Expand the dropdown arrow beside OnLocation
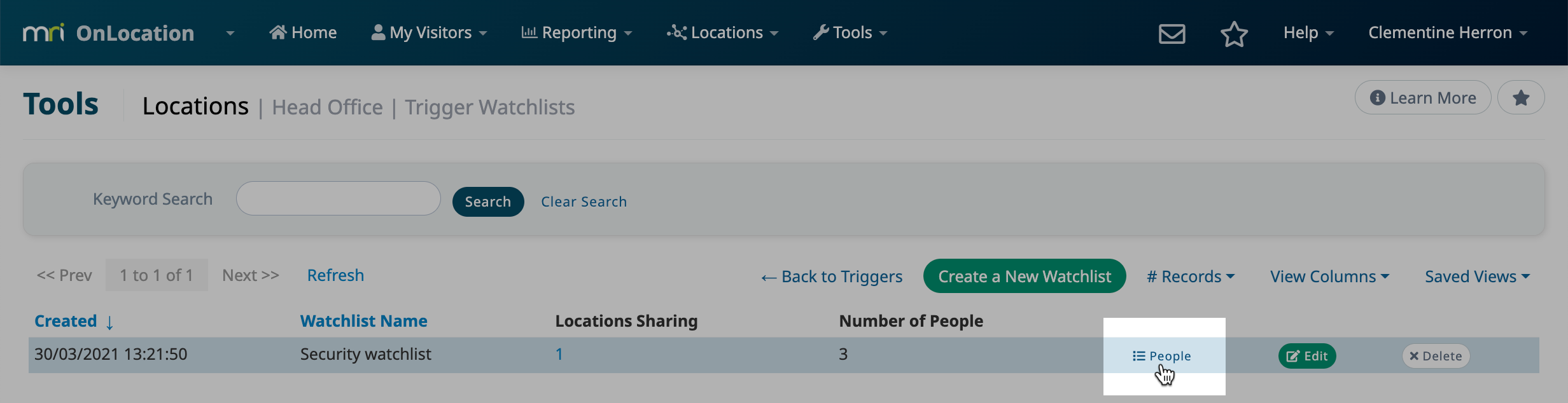The height and width of the screenshot is (403, 1568). pos(230,33)
